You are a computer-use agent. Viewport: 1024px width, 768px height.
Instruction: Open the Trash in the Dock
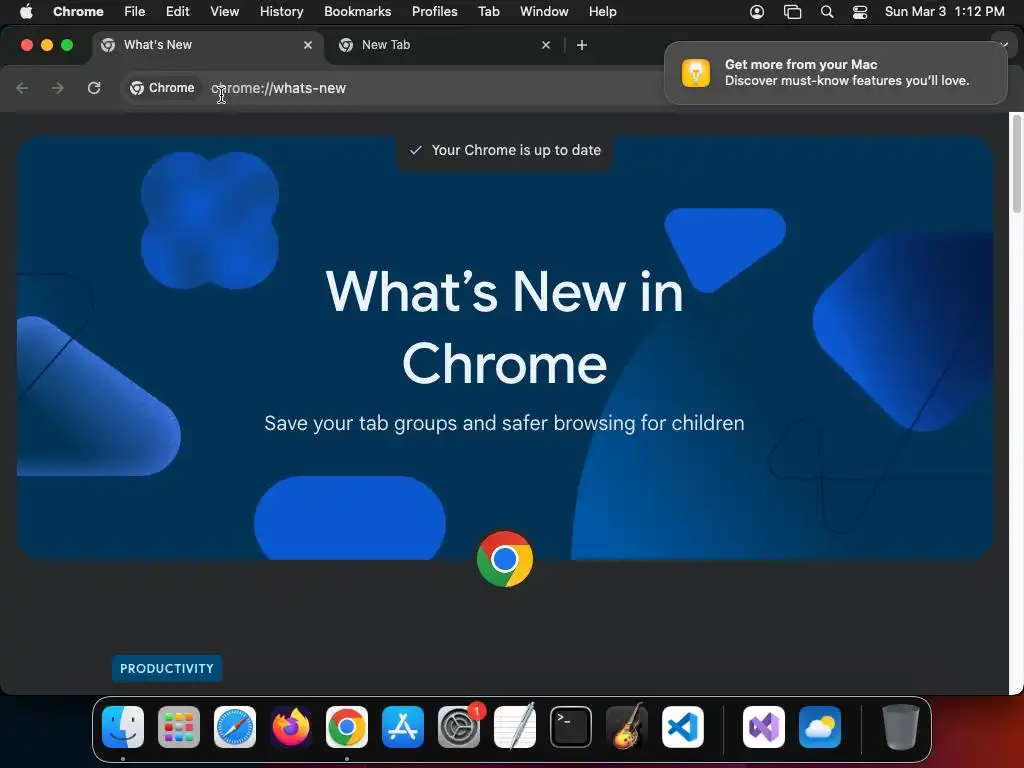coord(901,726)
